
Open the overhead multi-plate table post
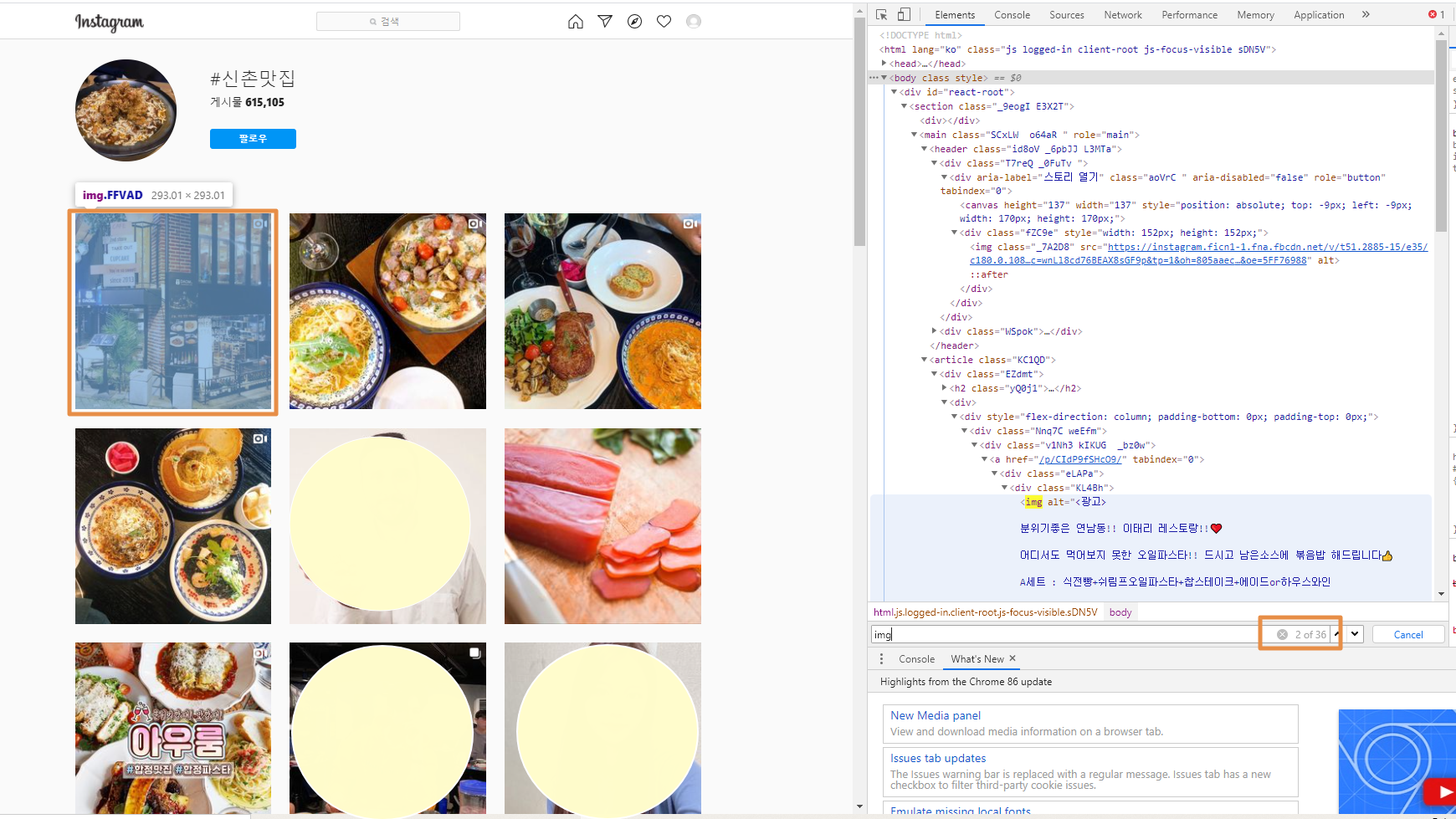pos(173,526)
